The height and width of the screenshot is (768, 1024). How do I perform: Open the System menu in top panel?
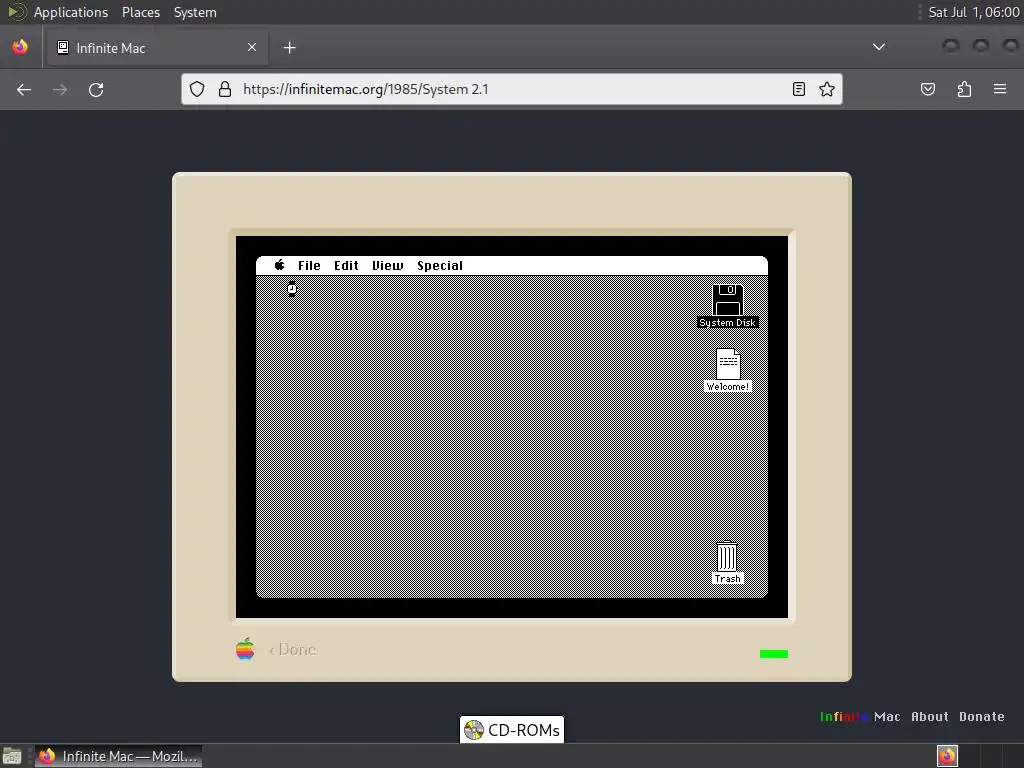pos(195,12)
